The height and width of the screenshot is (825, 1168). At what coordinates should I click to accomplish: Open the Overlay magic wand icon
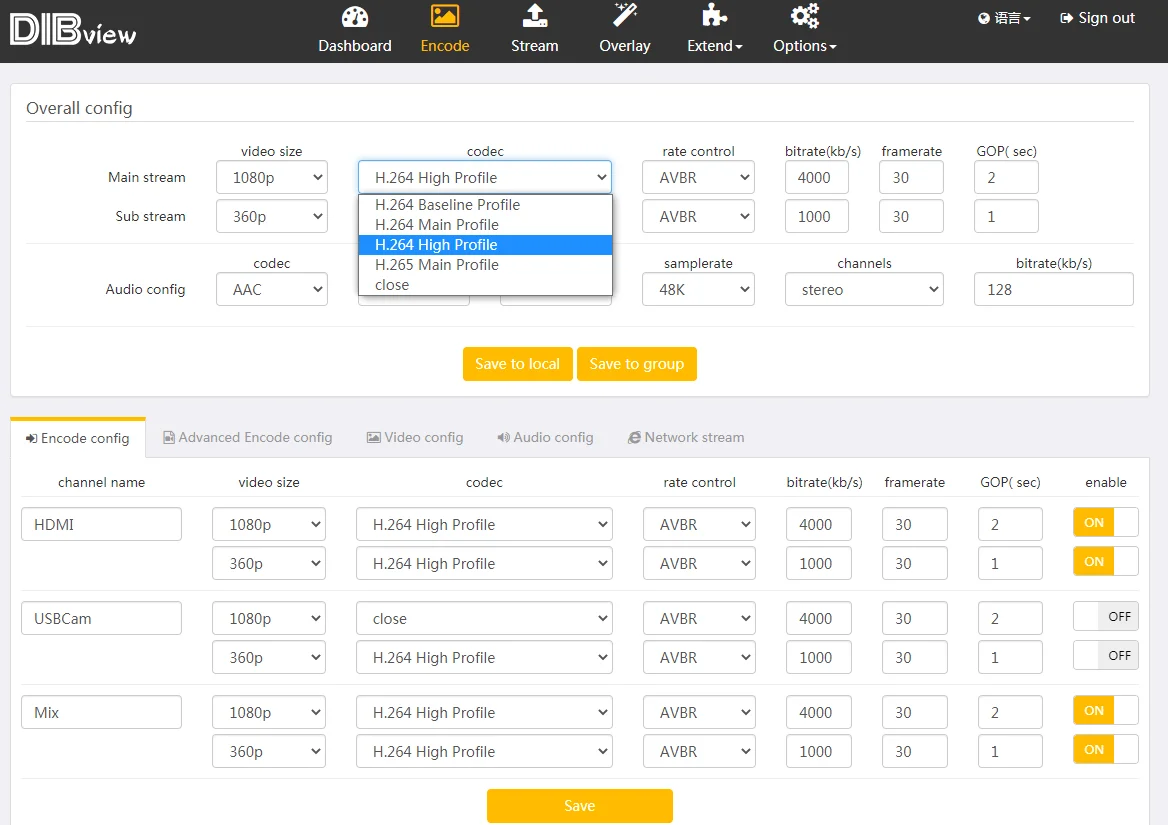click(x=625, y=16)
